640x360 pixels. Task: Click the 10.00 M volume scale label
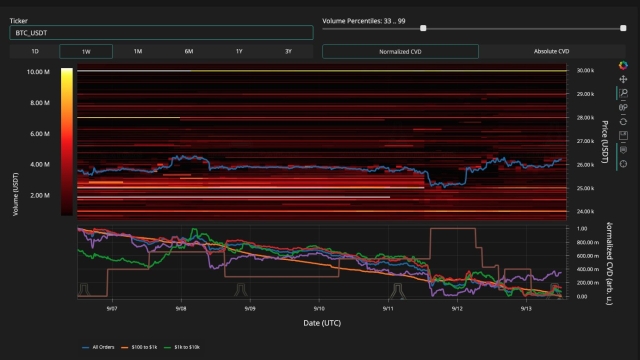(38, 72)
